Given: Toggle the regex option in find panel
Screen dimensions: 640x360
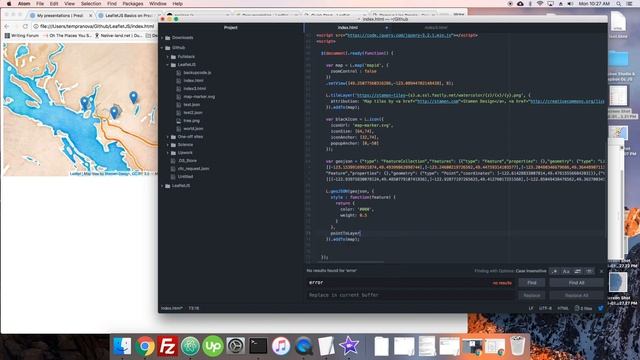Looking at the screenshot, I should point(554,271).
